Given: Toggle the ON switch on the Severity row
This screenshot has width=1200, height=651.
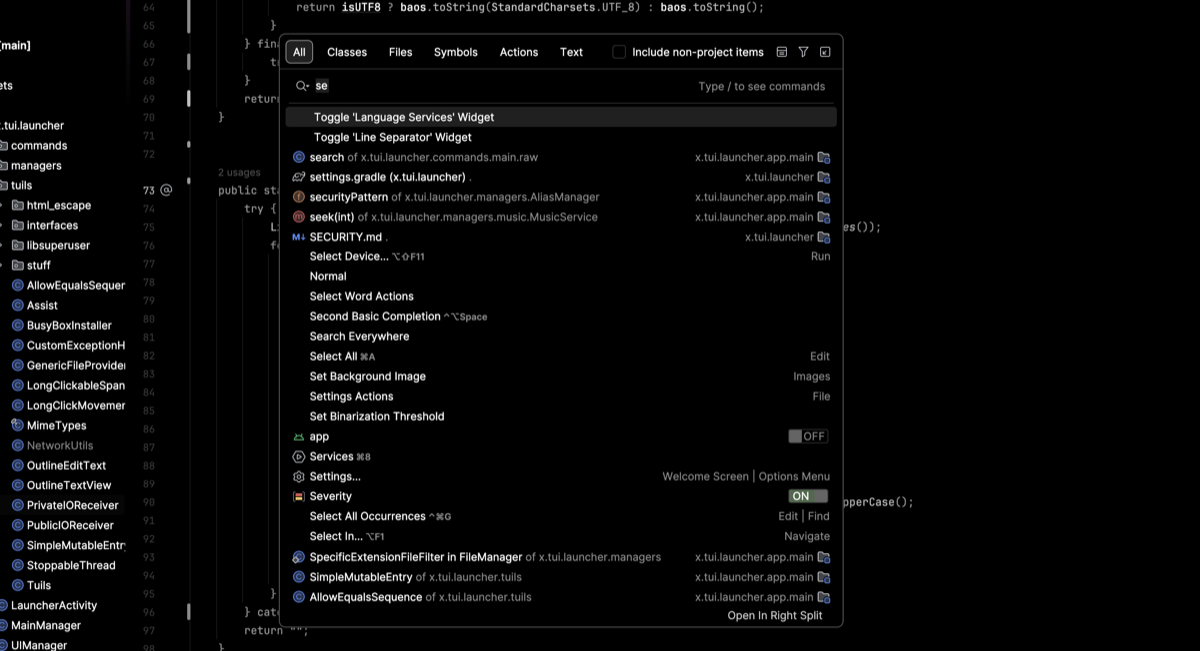Looking at the screenshot, I should point(807,496).
